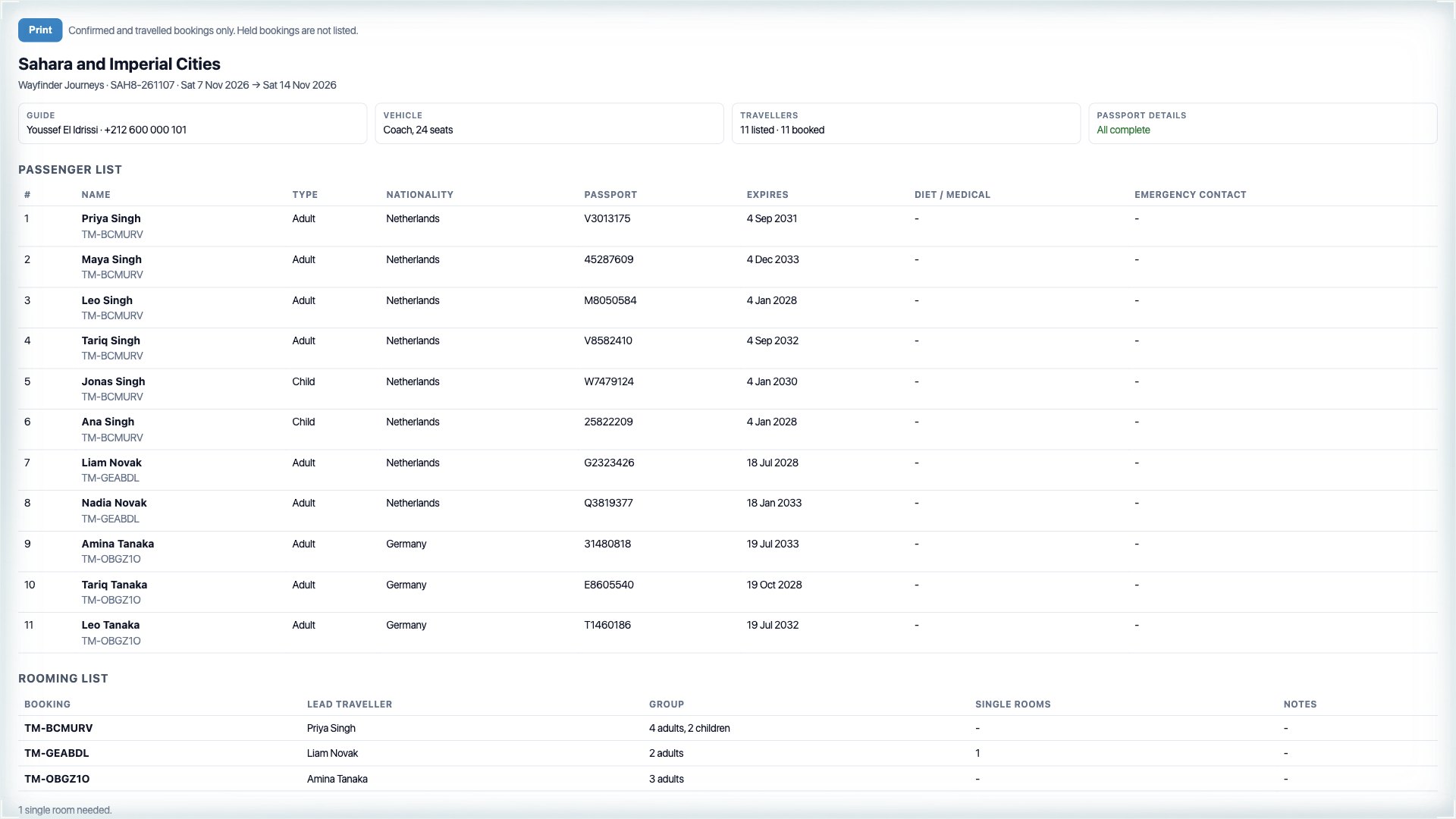Click passport number T1460186
The image size is (1456, 819).
pyautogui.click(x=607, y=625)
